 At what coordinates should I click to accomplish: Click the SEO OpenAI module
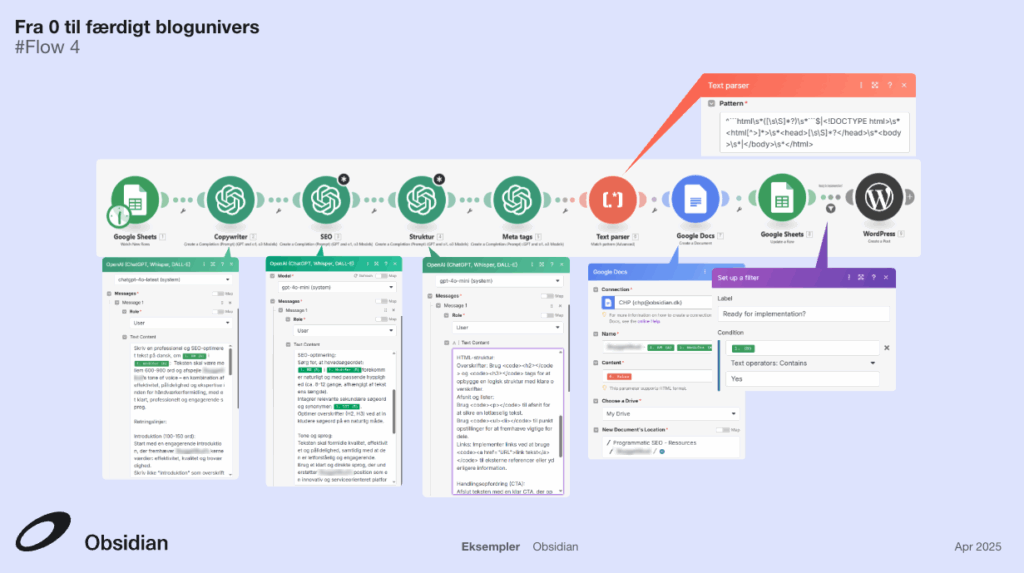326,199
